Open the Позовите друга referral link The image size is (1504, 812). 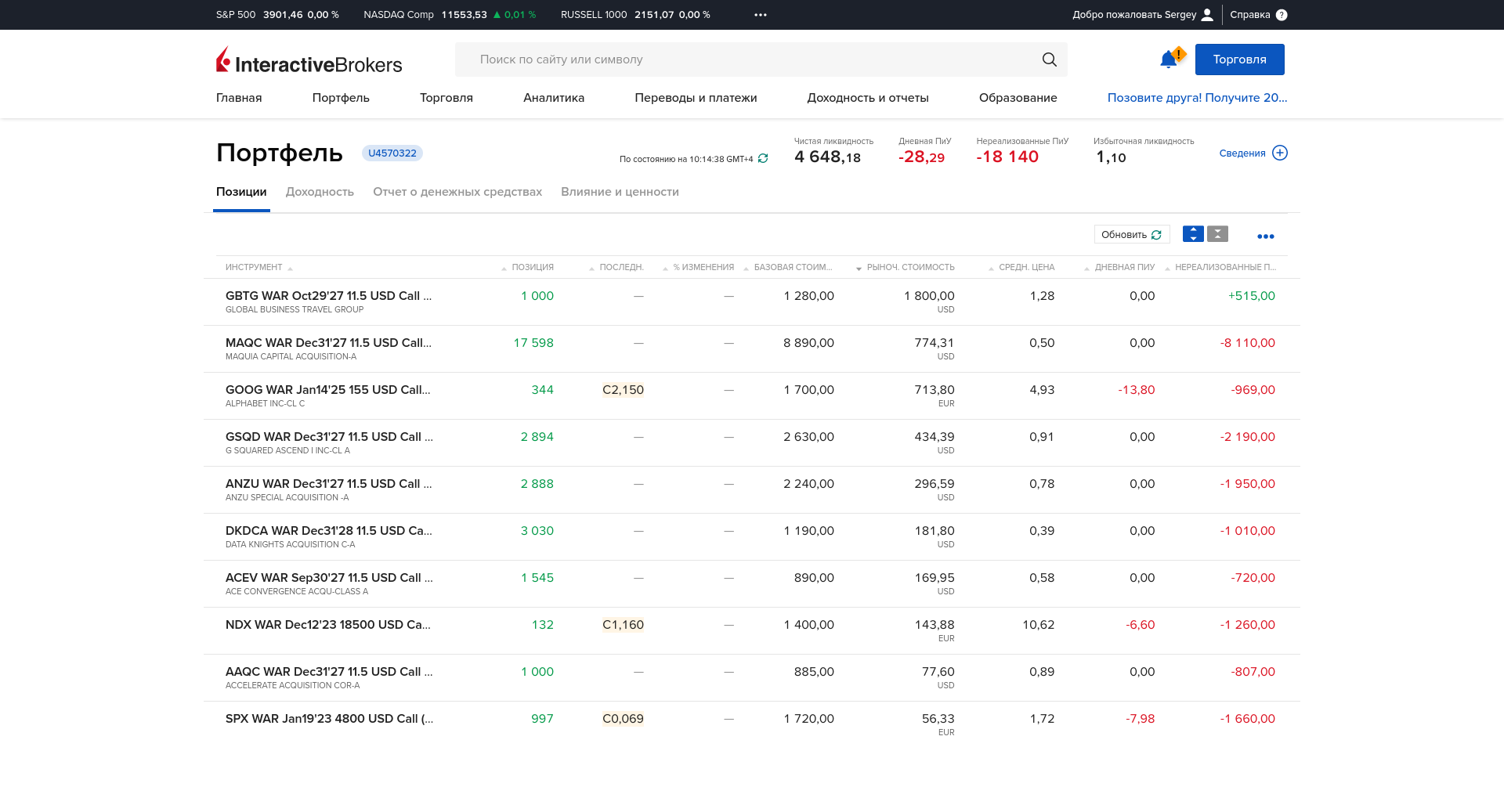pos(1197,98)
